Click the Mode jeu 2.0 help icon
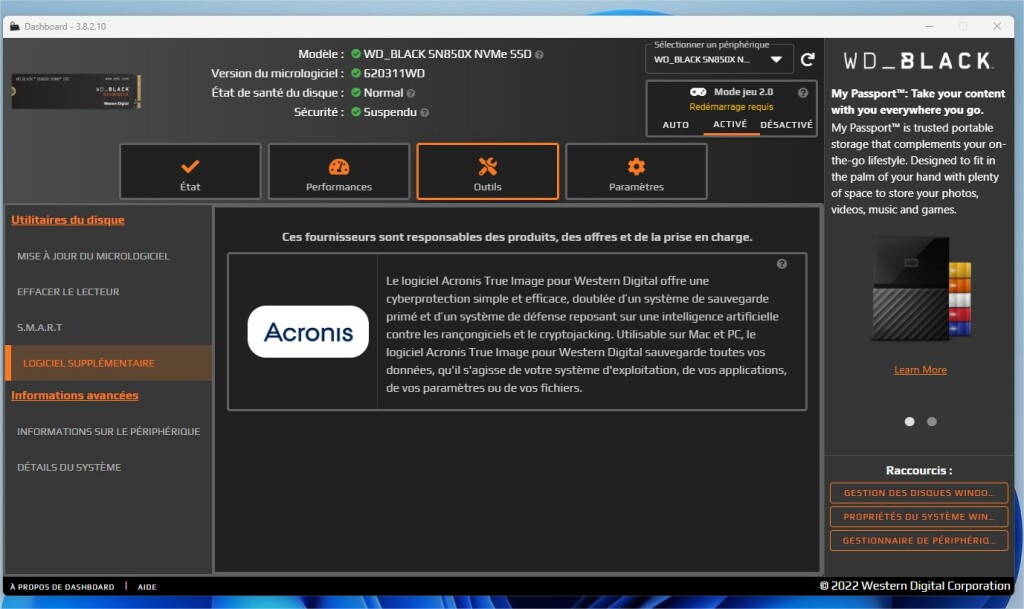The image size is (1024, 609). [803, 93]
